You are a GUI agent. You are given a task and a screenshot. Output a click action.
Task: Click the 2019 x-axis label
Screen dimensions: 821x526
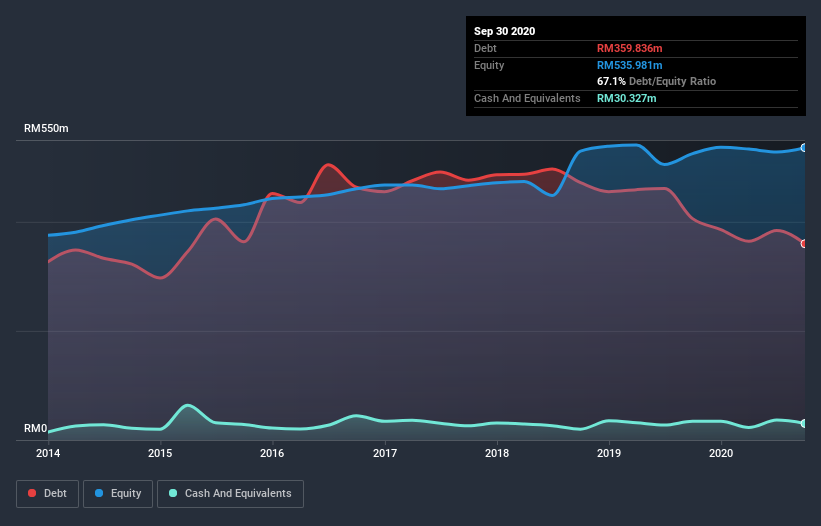609,453
